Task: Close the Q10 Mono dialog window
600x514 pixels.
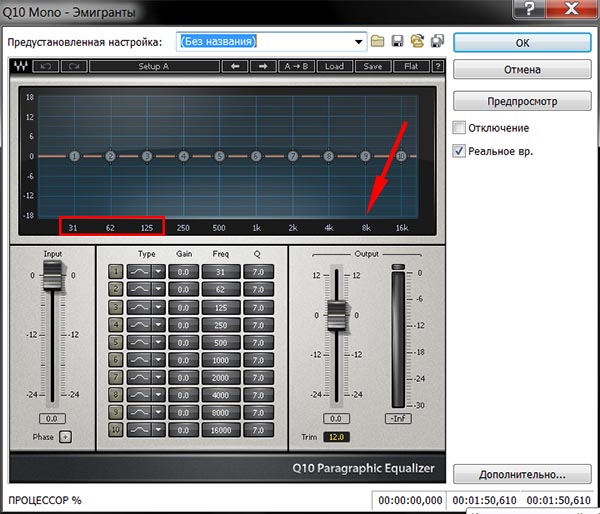Action: 571,8
